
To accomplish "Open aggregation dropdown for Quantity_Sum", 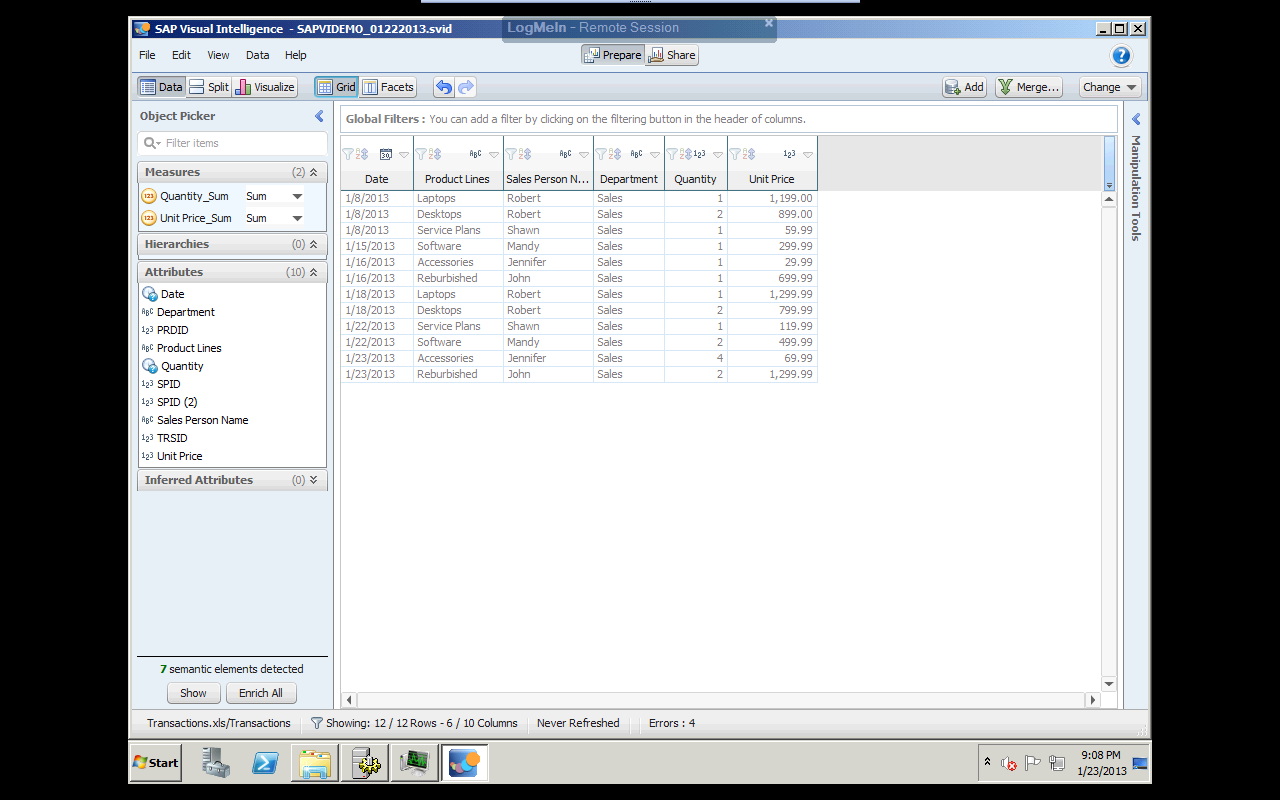I will coord(297,196).
